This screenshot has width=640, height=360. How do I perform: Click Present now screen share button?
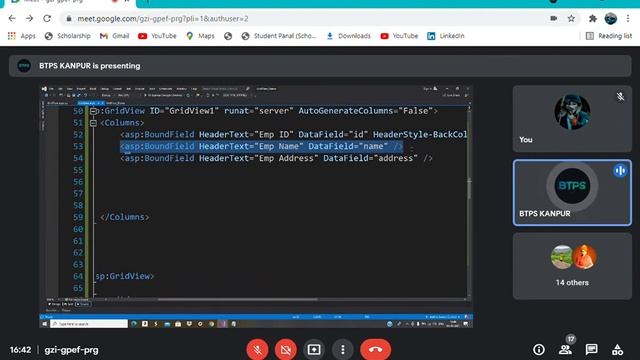314,349
